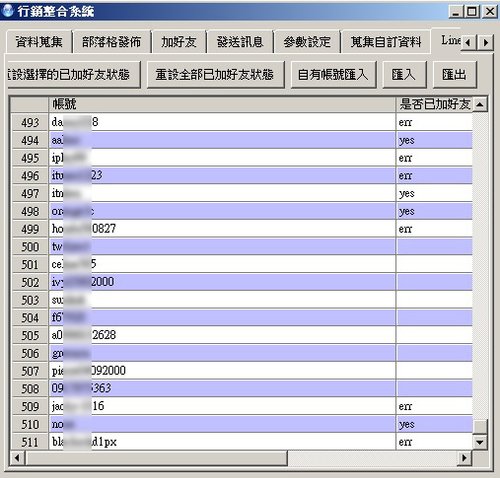Click the err status in row 495

[x=434, y=158]
